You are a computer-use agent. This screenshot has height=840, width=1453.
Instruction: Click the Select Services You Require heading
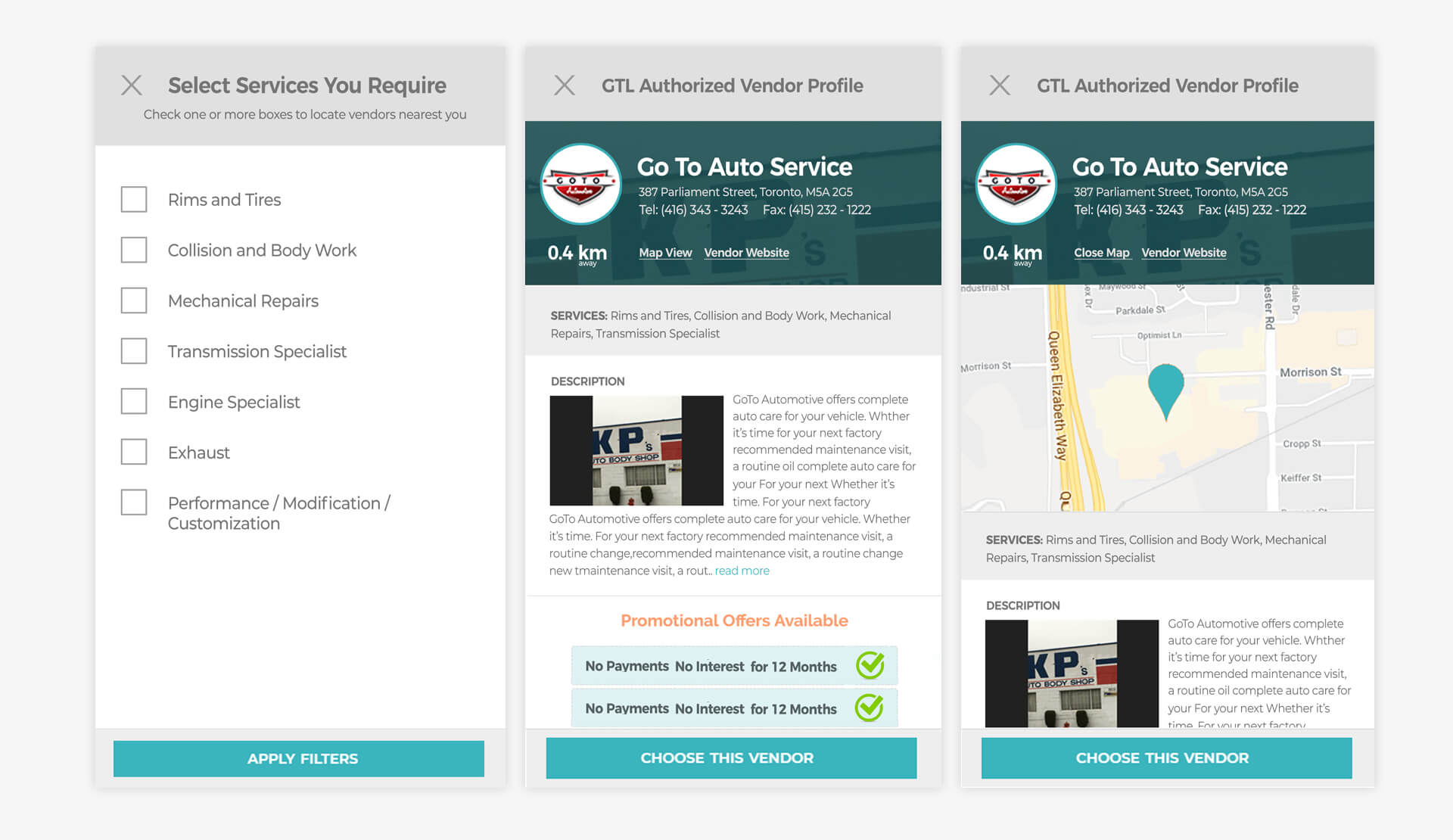point(307,86)
